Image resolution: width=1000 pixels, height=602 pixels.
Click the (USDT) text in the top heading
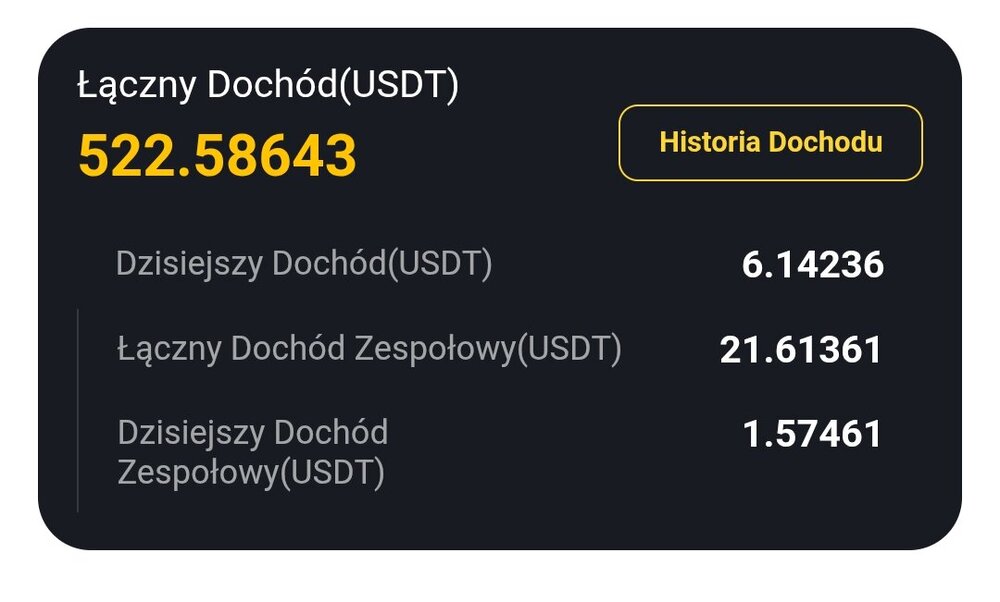pyautogui.click(x=399, y=86)
